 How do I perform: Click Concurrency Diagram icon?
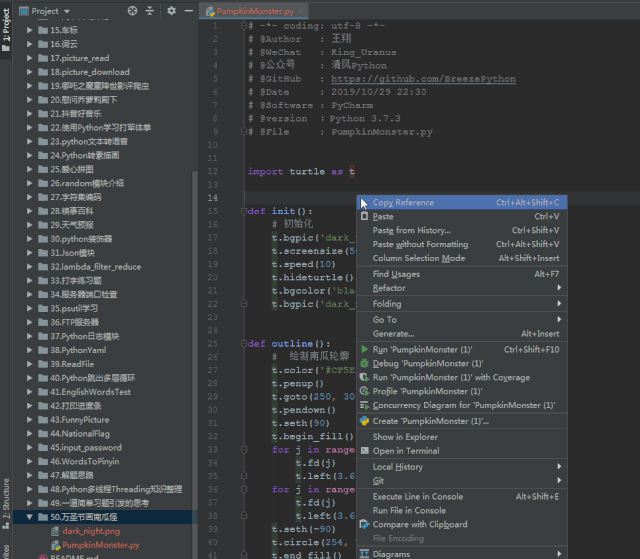pos(364,405)
